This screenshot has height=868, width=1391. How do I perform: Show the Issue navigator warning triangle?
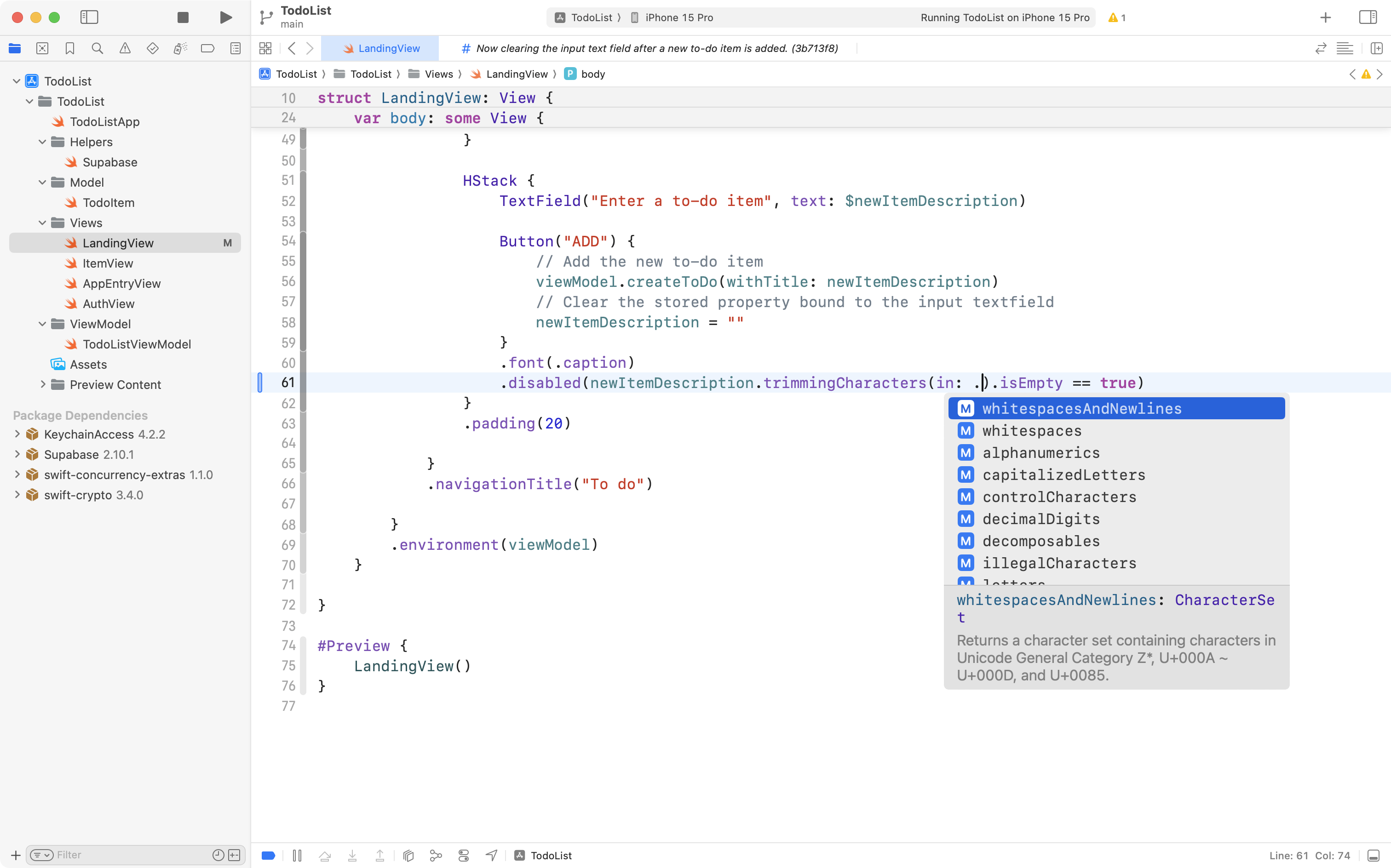point(125,48)
